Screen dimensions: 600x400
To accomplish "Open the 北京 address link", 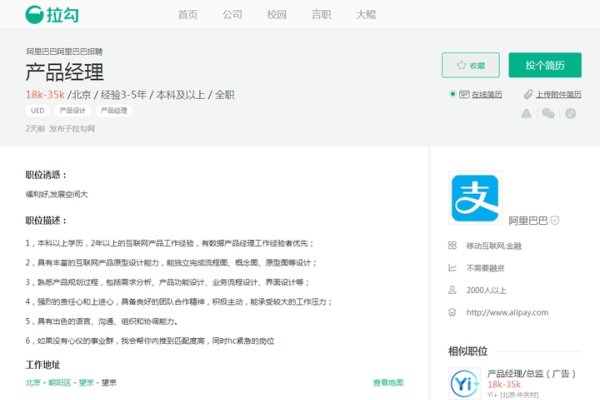I will [33, 382].
